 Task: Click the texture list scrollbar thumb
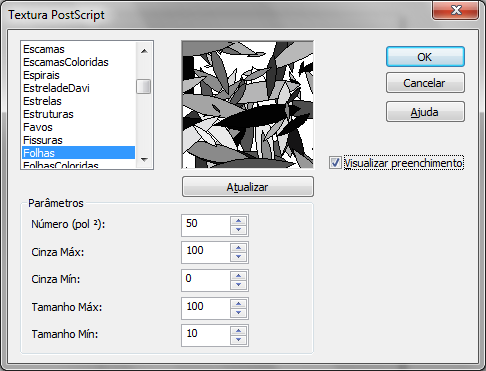pos(144,87)
